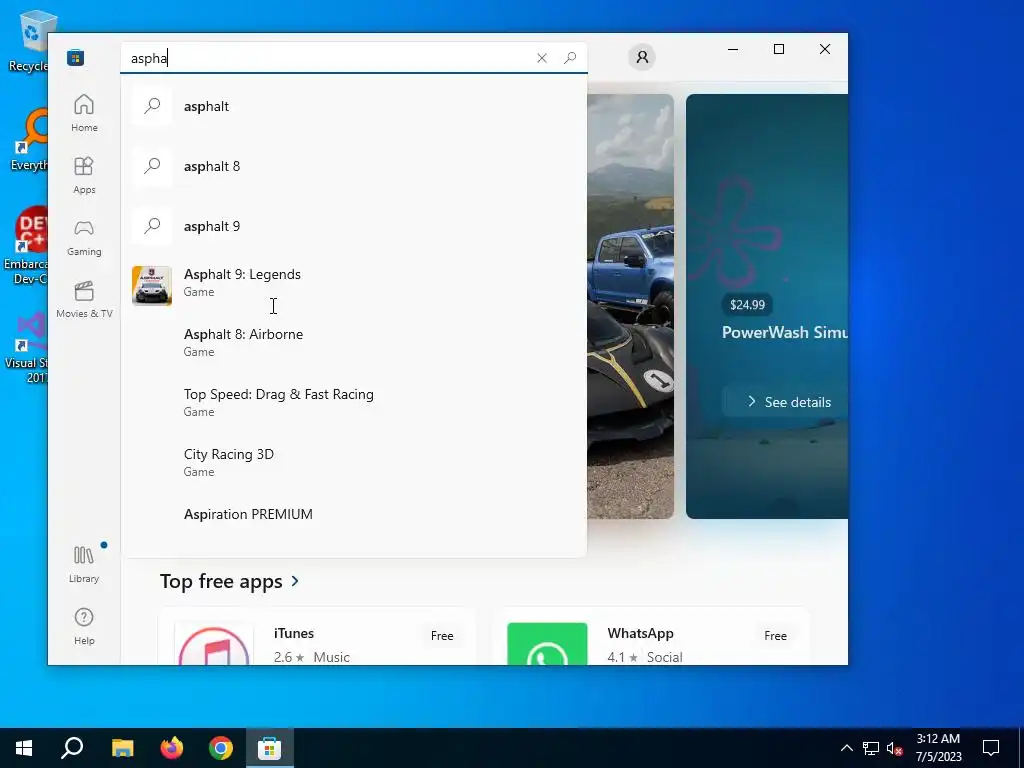The image size is (1024, 768).
Task: Open File Explorer from the taskbar
Action: (x=122, y=748)
